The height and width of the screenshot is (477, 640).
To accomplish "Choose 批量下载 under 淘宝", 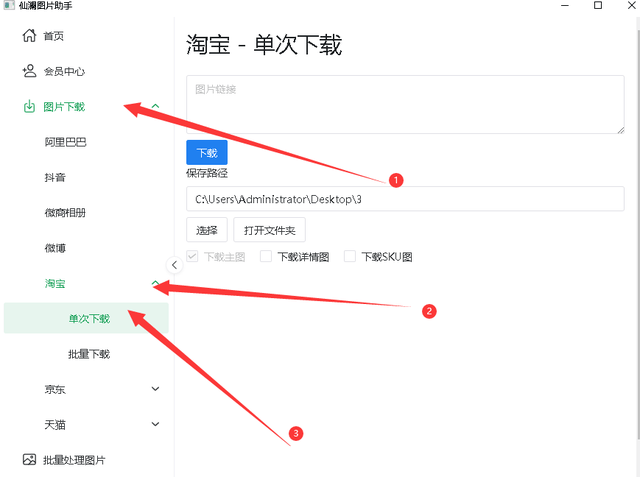I will point(89,354).
